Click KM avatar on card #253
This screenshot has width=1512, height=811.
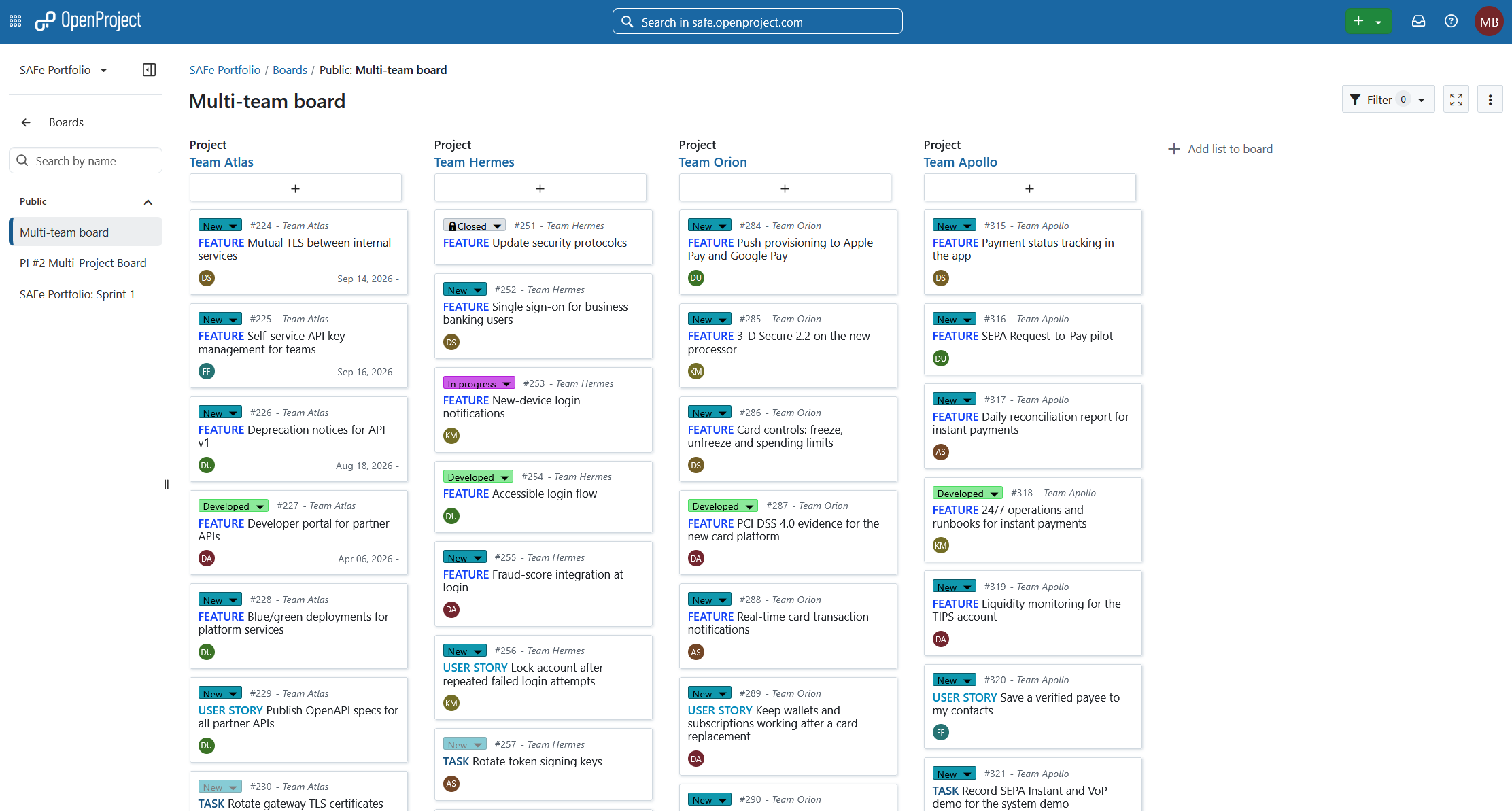451,435
